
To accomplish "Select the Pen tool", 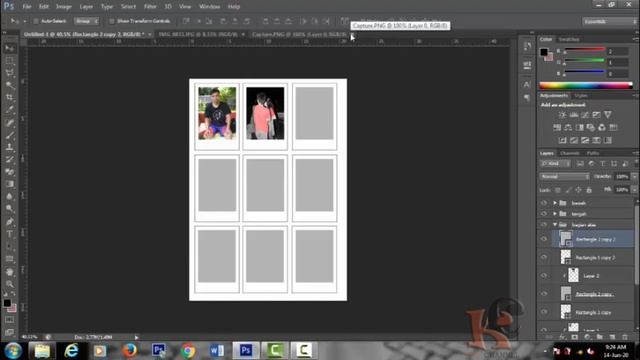I will 9,222.
